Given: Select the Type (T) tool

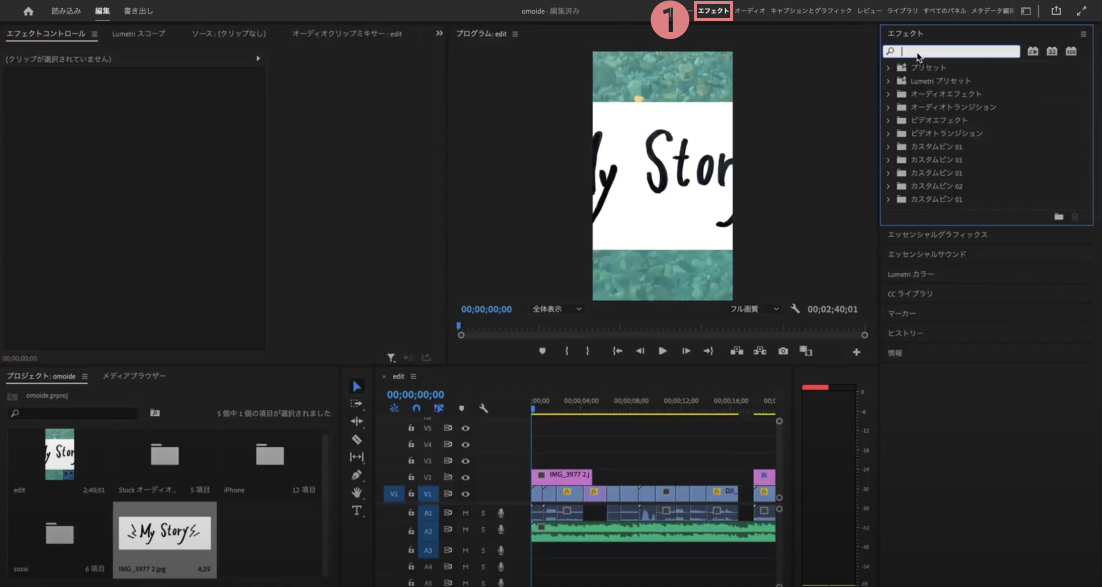Looking at the screenshot, I should (356, 510).
